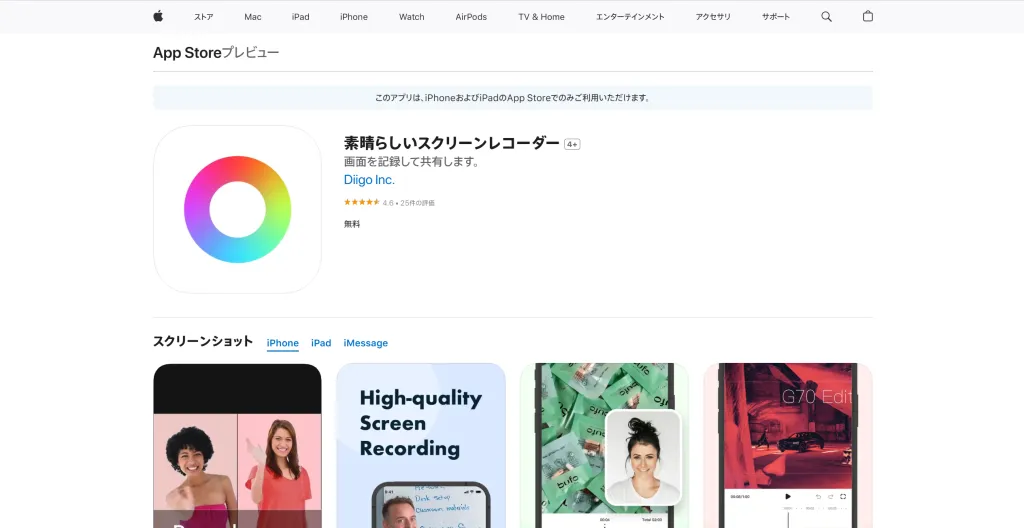Click the app title 素晴らしいスクリーンレコーダー

coord(452,143)
